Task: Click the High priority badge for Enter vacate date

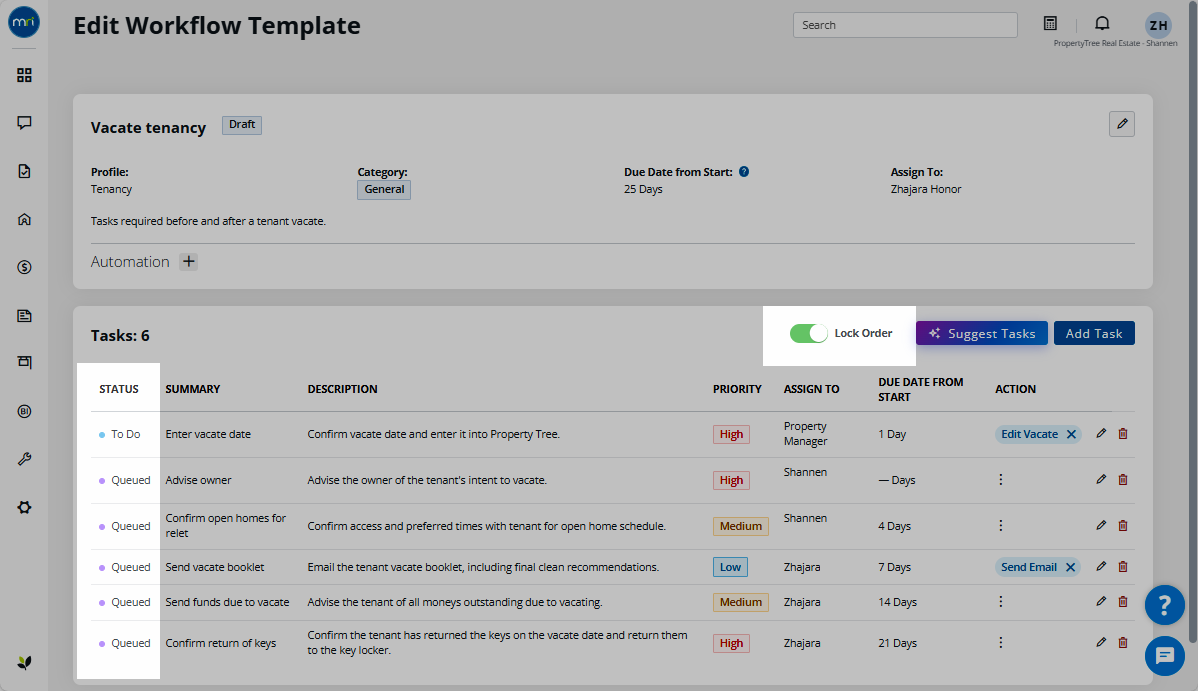Action: (731, 434)
